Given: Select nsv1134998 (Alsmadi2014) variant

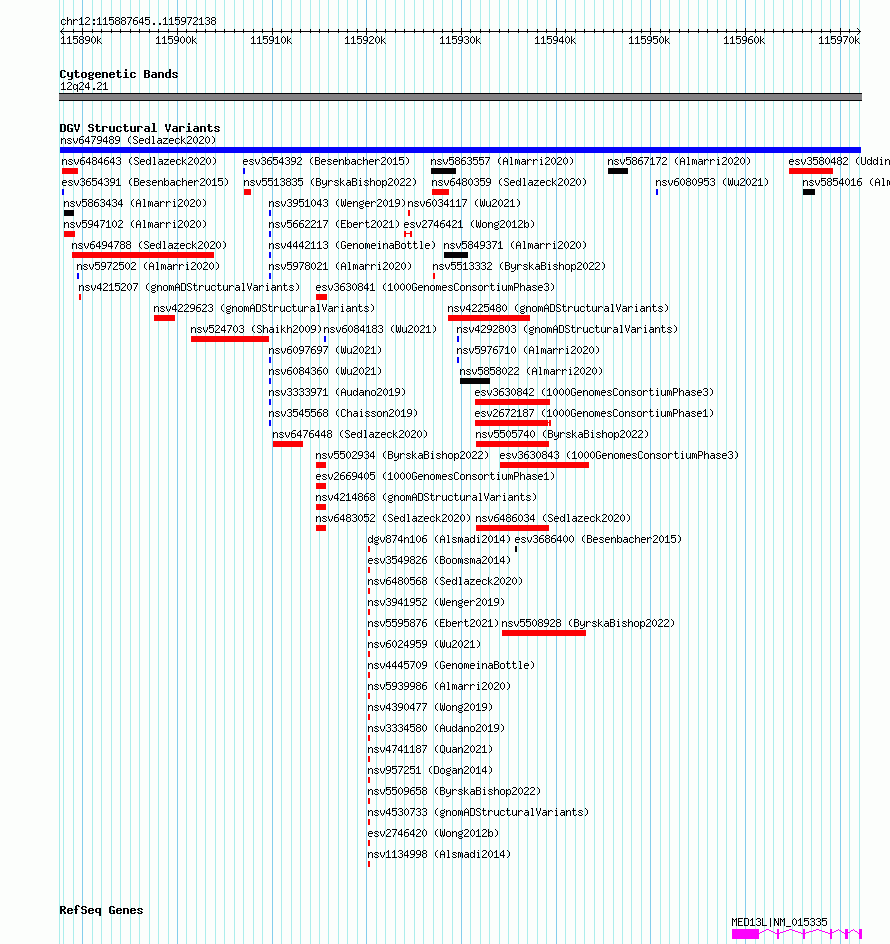Looking at the screenshot, I should (x=439, y=856).
